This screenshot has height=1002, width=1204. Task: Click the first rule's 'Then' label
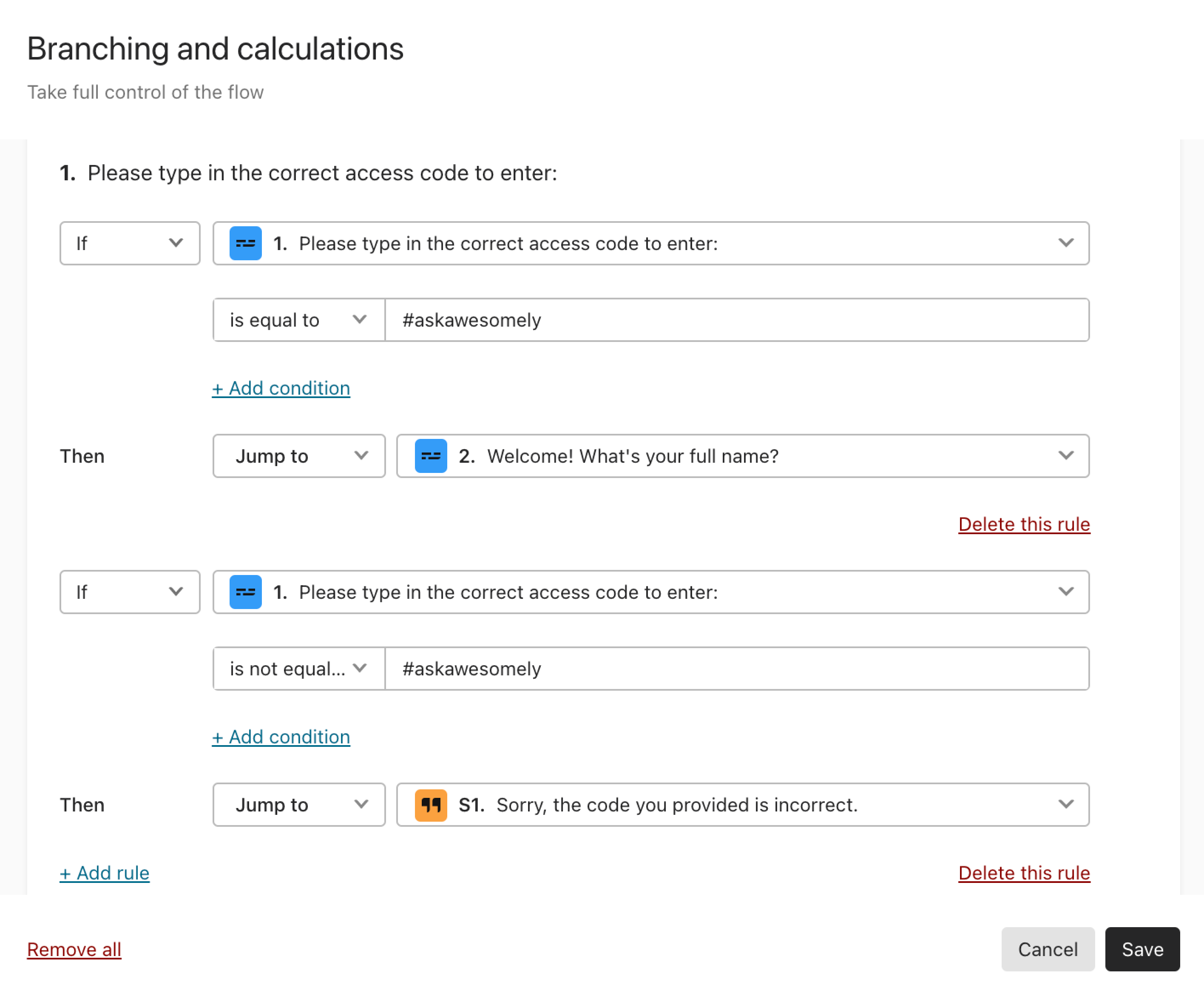pos(82,456)
